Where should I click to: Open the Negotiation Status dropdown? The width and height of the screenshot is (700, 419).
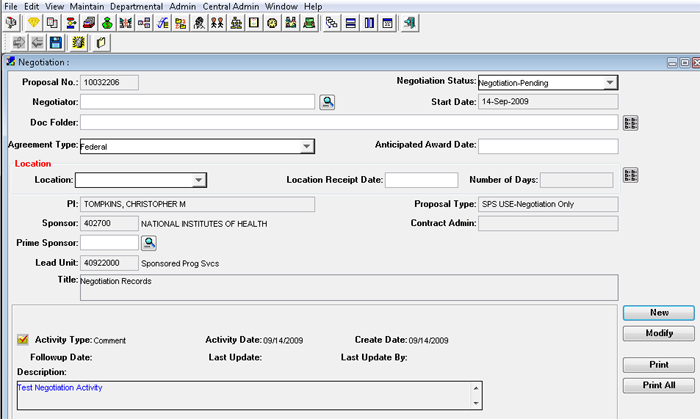[610, 83]
